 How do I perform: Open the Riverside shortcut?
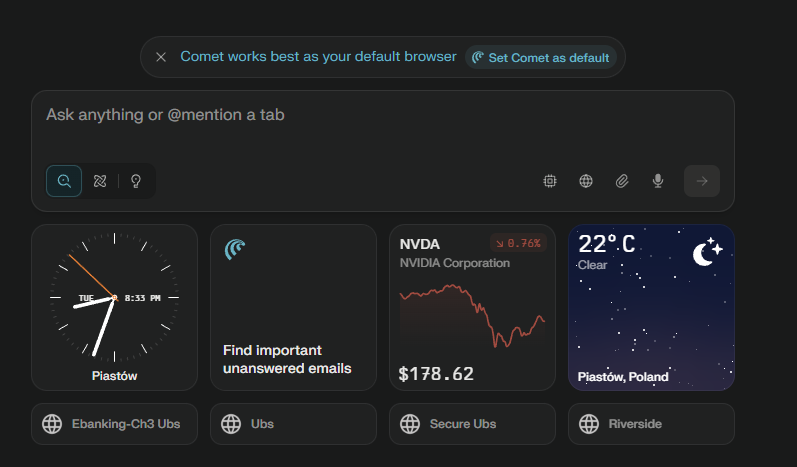tap(651, 424)
